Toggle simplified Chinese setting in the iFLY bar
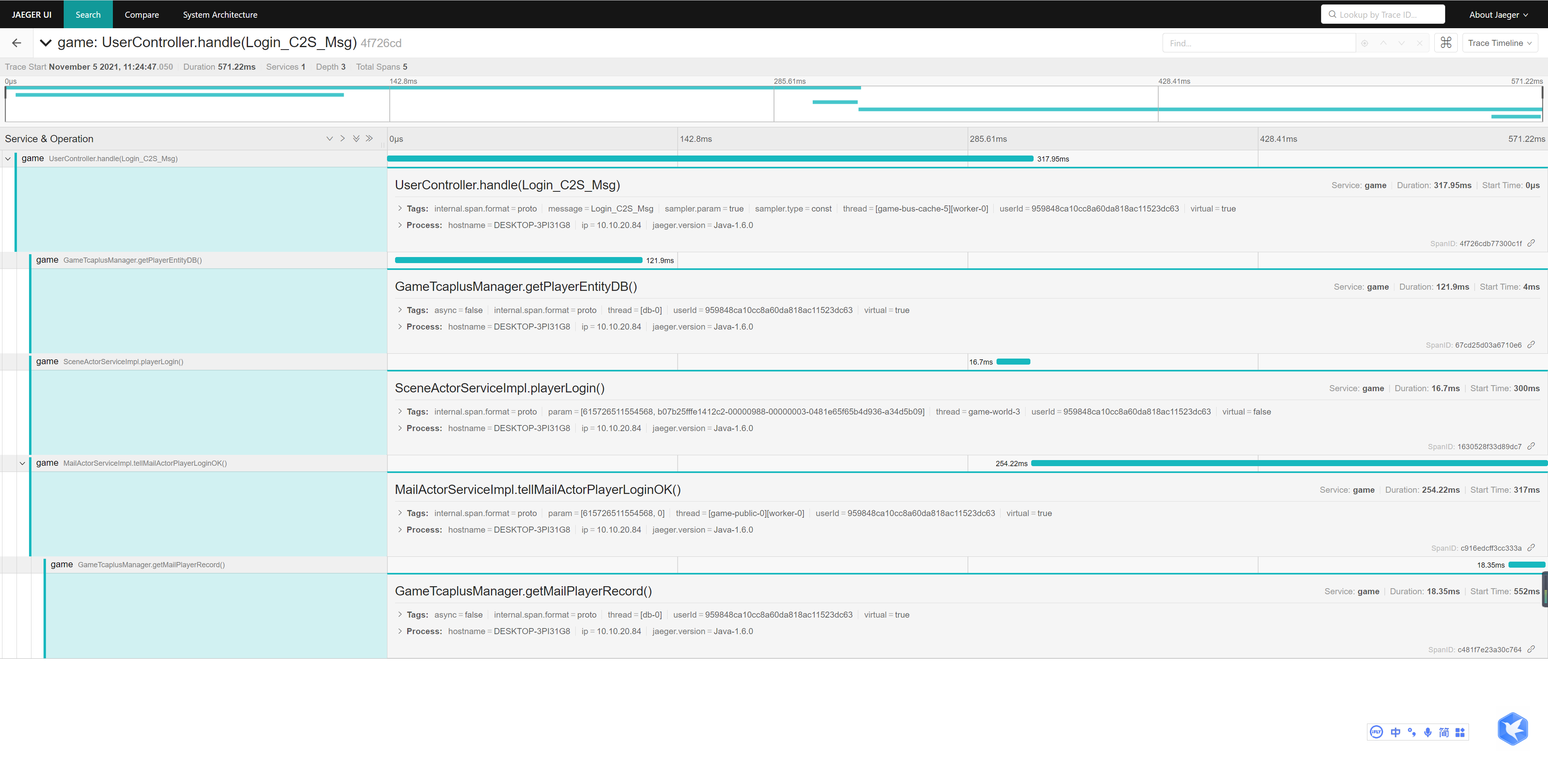This screenshot has height=784, width=1548. pyautogui.click(x=1444, y=732)
